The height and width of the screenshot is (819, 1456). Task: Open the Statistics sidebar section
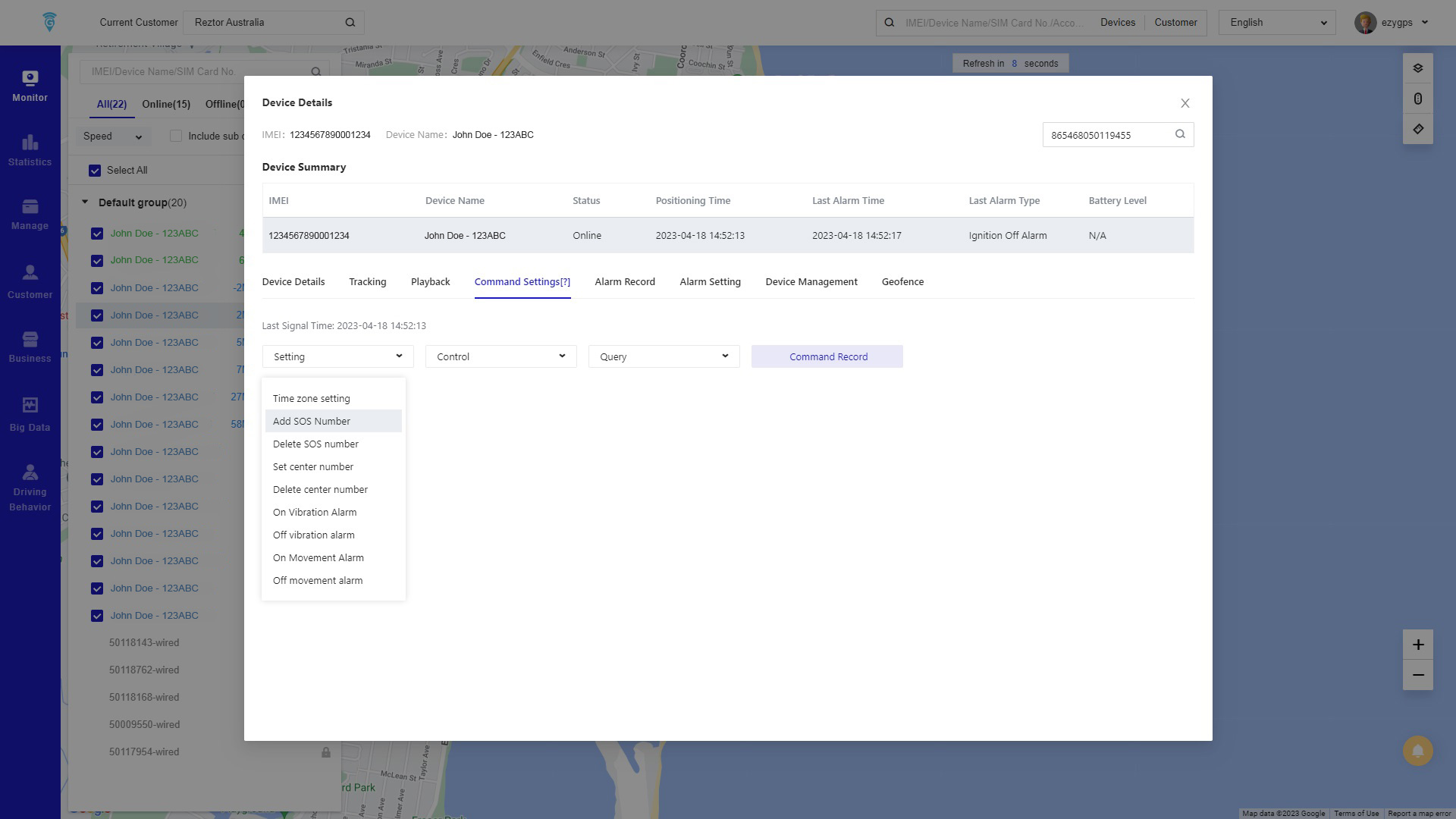tap(30, 150)
